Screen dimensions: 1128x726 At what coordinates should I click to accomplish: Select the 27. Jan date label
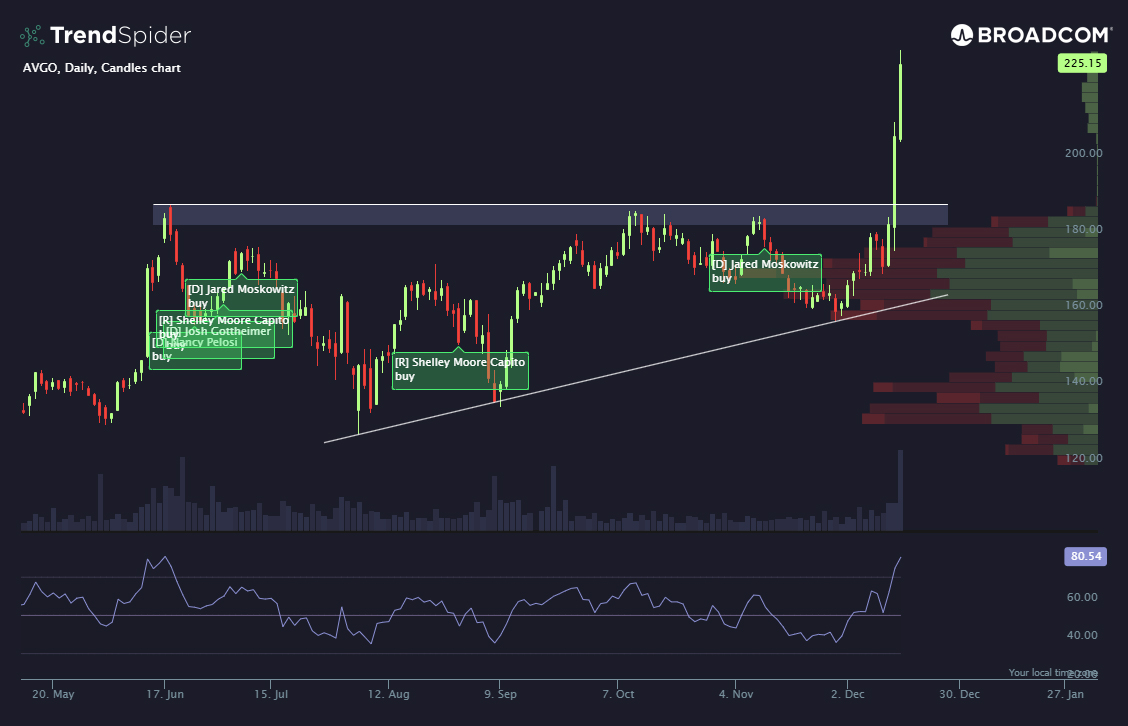(1065, 694)
